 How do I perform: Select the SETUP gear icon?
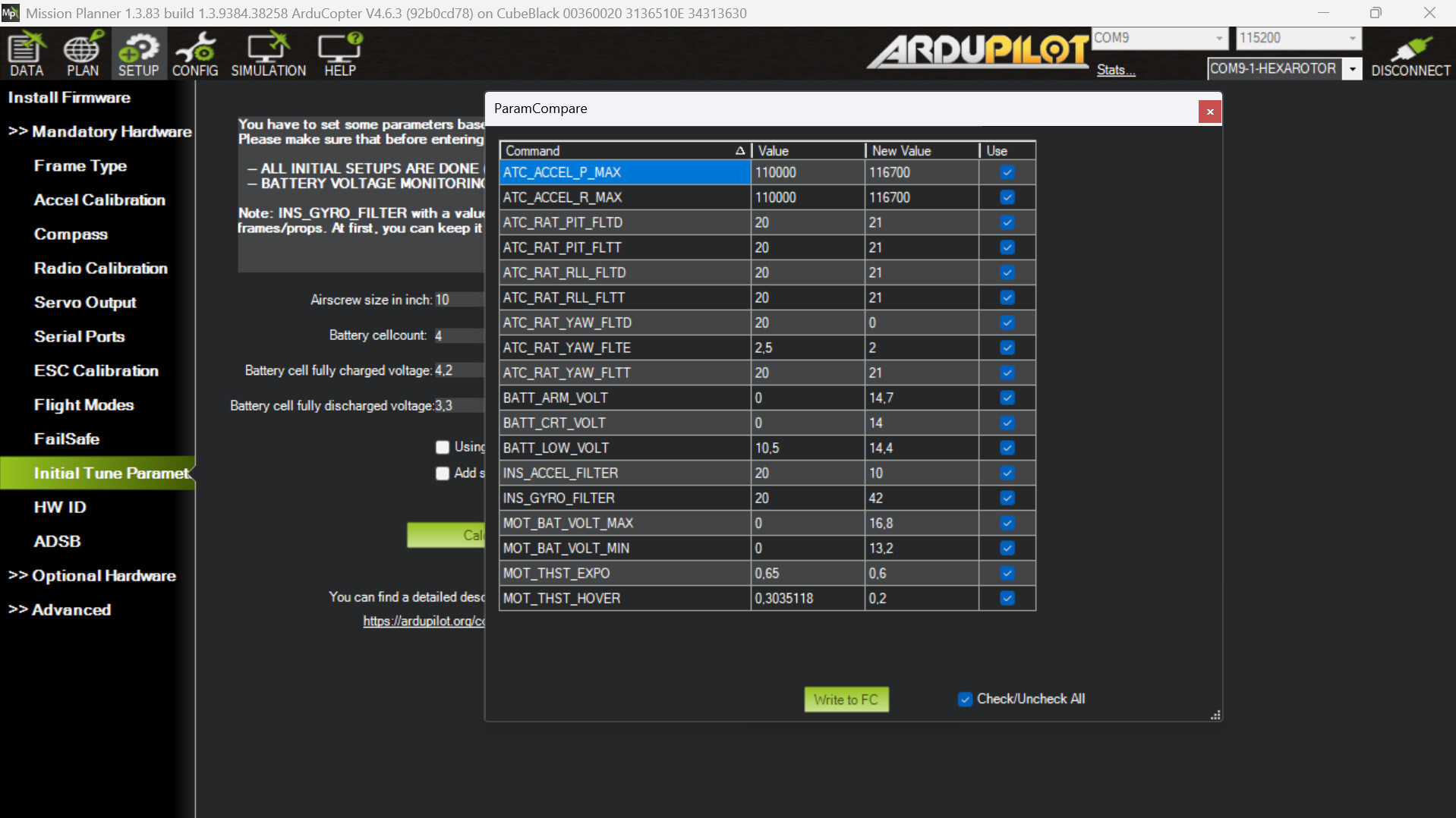138,54
